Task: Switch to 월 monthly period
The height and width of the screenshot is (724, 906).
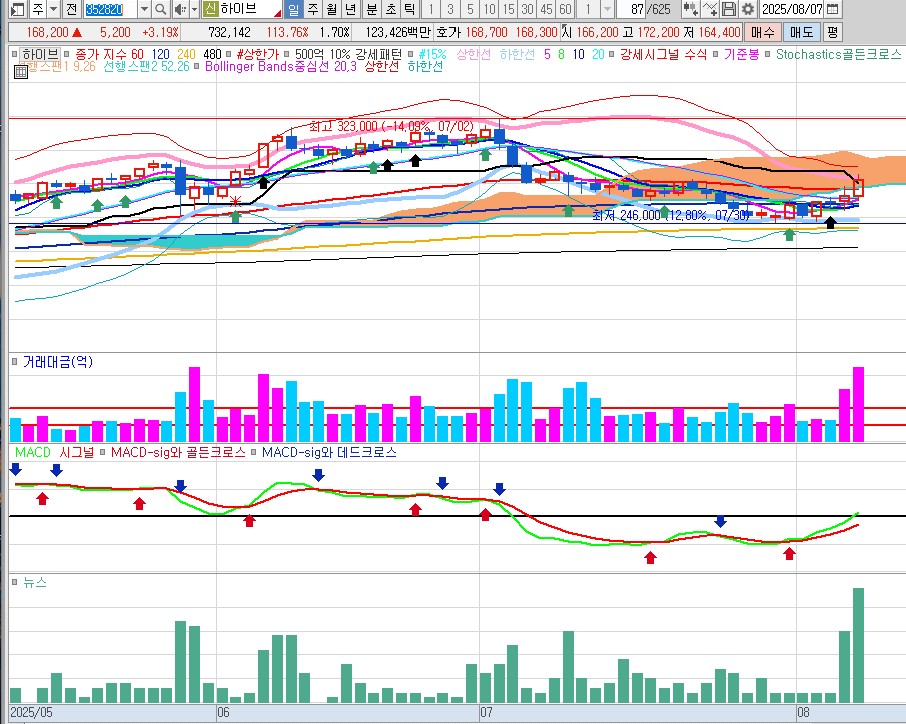Action: [x=332, y=9]
